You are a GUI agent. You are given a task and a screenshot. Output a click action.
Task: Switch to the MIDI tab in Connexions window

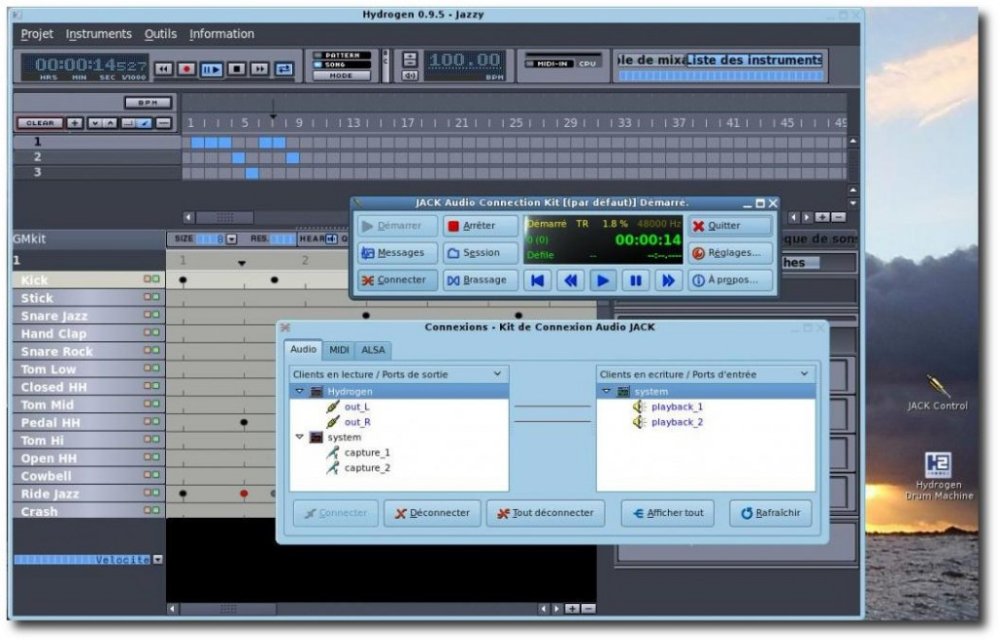(339, 350)
